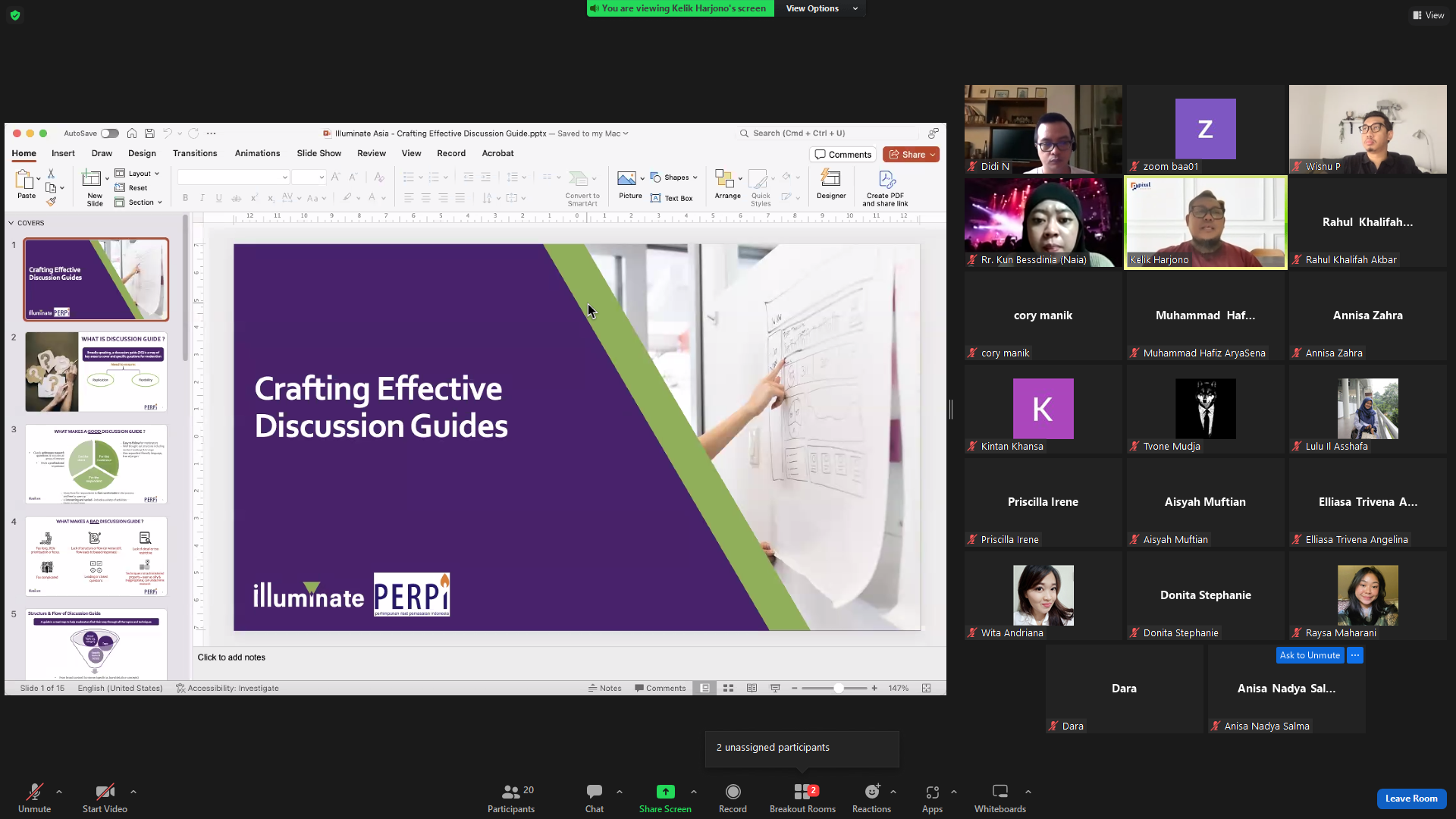Open the Insert ribbon tab

(x=63, y=153)
